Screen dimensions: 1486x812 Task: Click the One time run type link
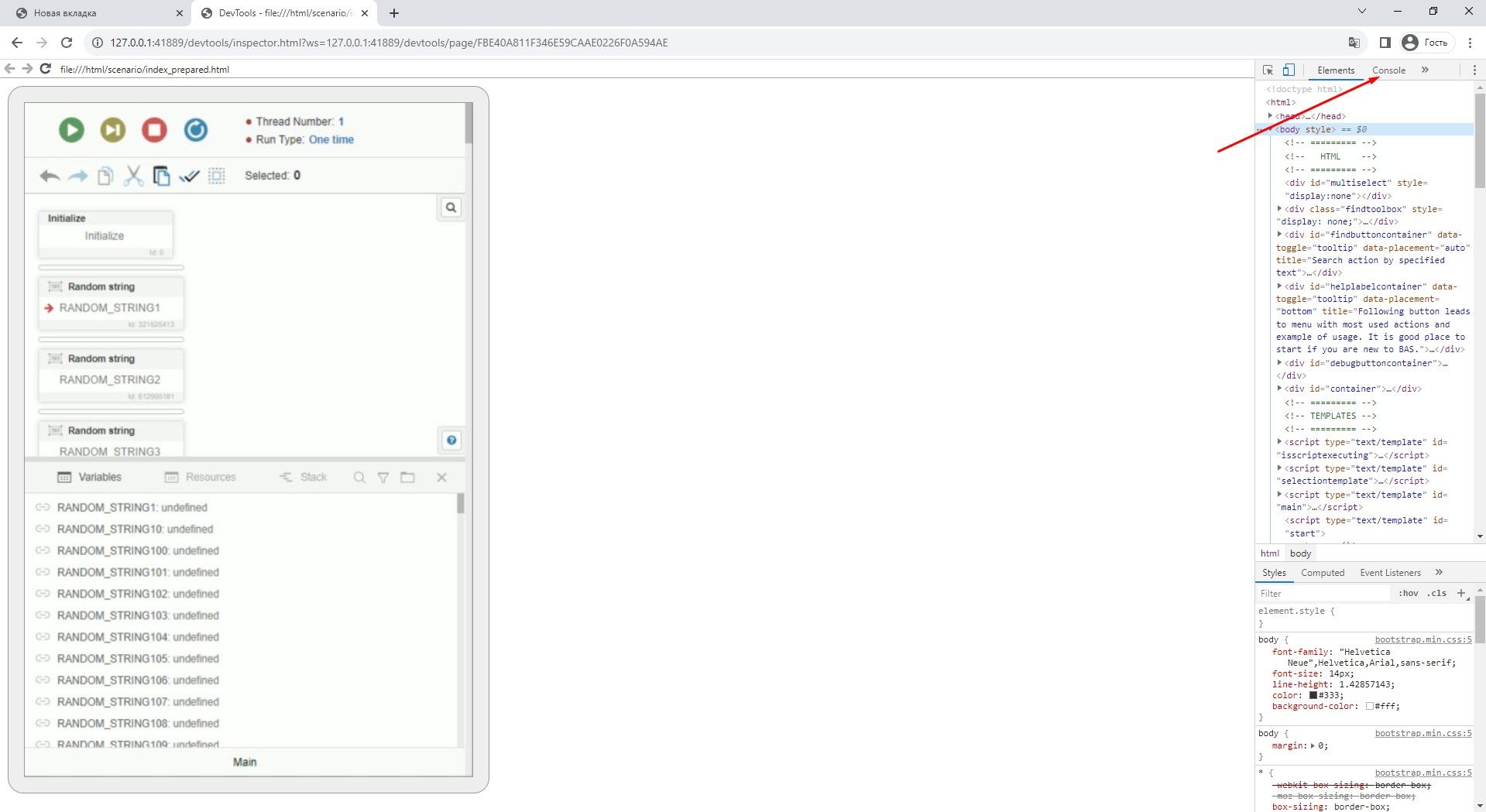[331, 140]
